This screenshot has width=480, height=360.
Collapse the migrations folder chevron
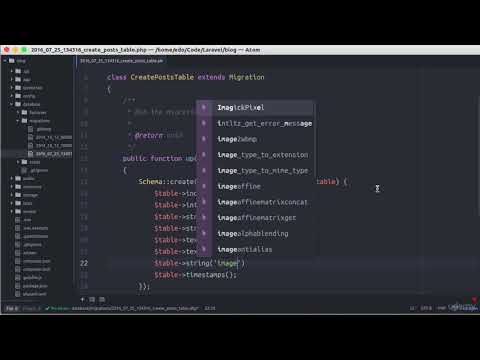(18, 121)
